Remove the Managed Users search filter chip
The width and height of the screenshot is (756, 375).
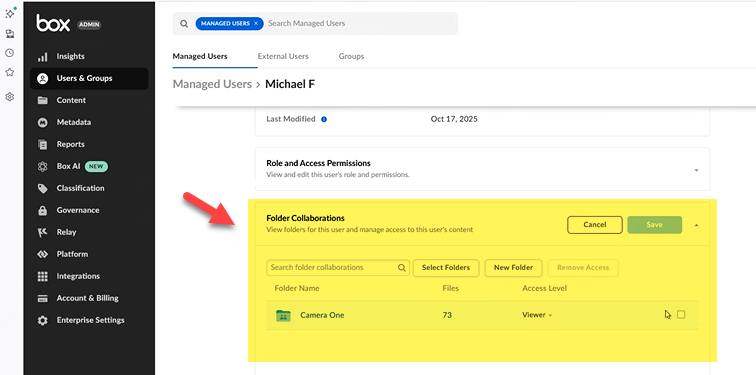(256, 24)
